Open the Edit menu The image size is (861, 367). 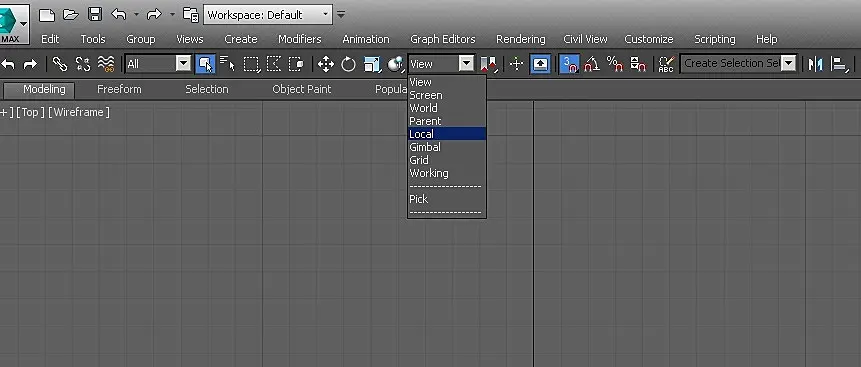pos(50,39)
